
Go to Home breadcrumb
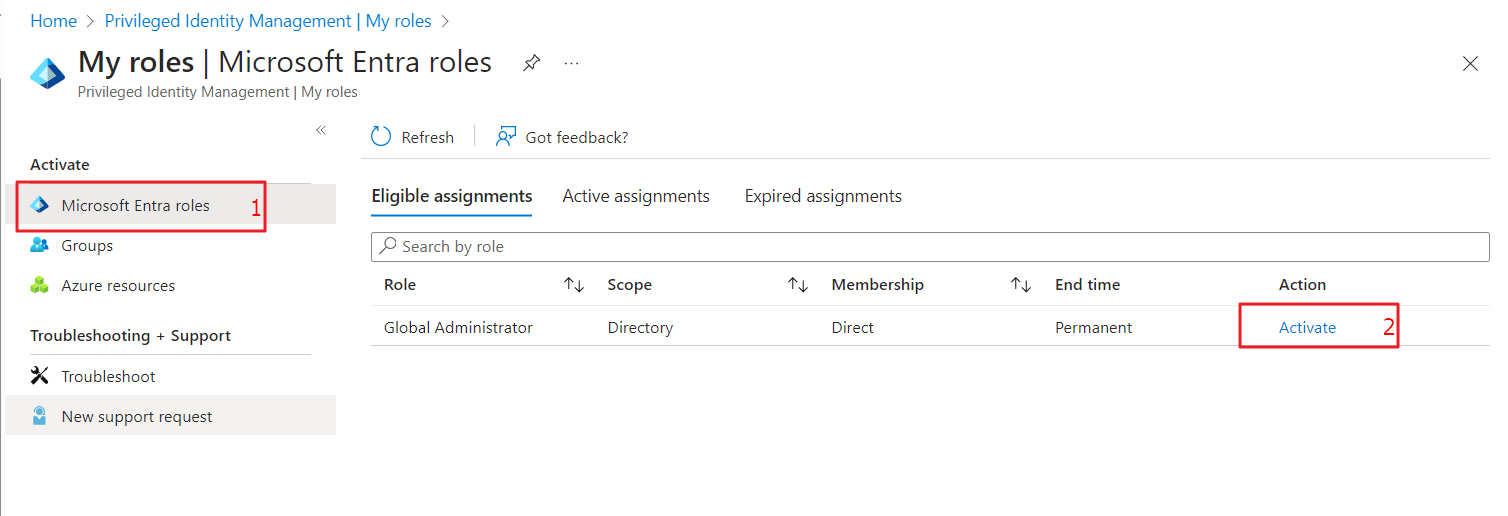coord(53,21)
